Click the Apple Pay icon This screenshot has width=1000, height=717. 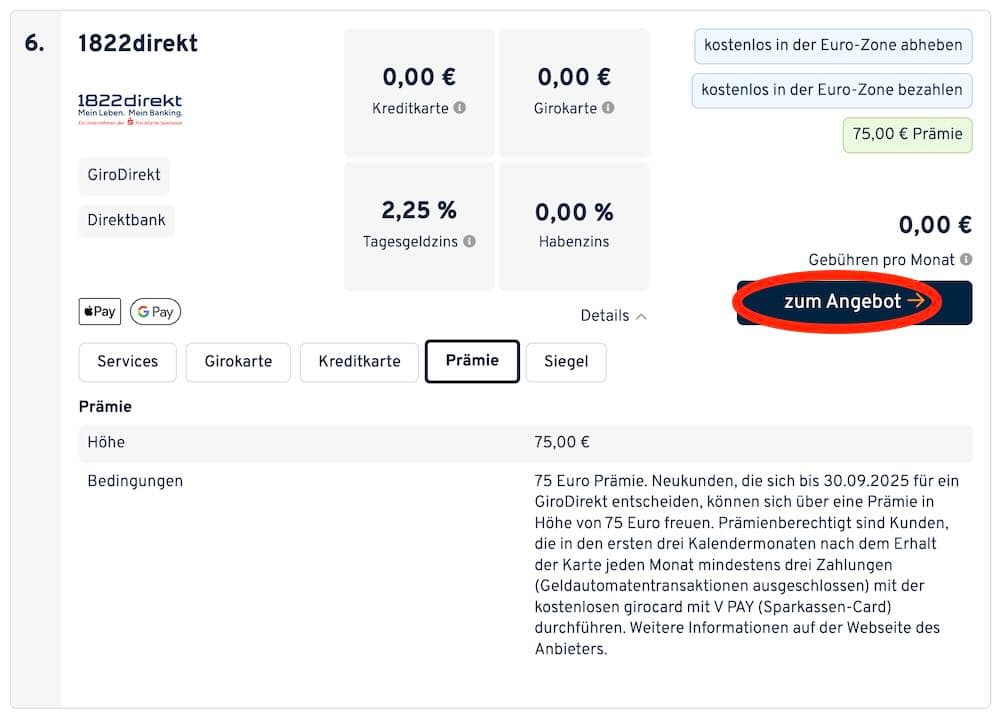click(x=99, y=311)
